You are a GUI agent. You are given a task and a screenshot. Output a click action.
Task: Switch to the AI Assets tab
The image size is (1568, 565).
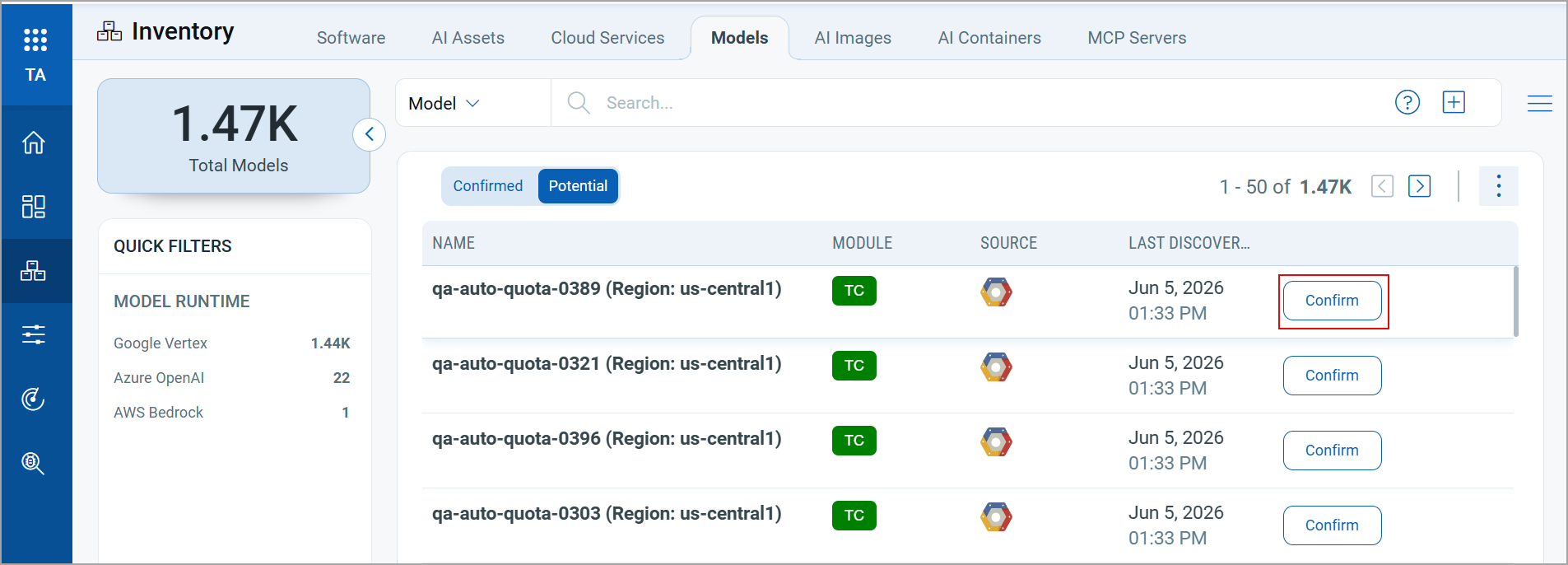468,38
